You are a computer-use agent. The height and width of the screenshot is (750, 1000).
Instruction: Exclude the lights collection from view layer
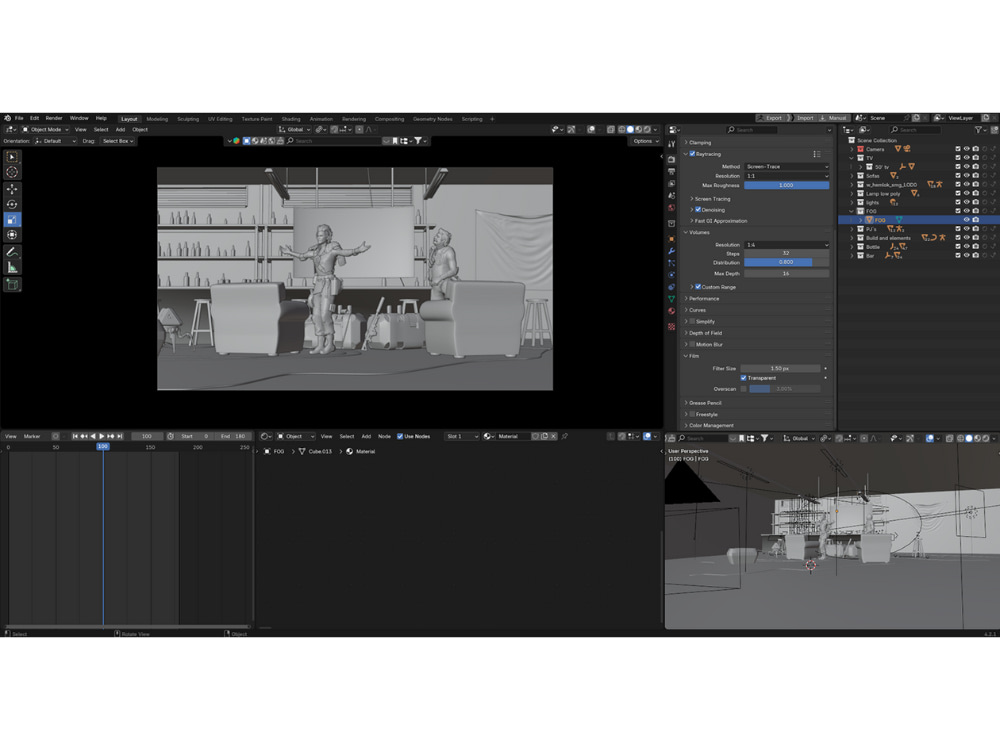958,203
